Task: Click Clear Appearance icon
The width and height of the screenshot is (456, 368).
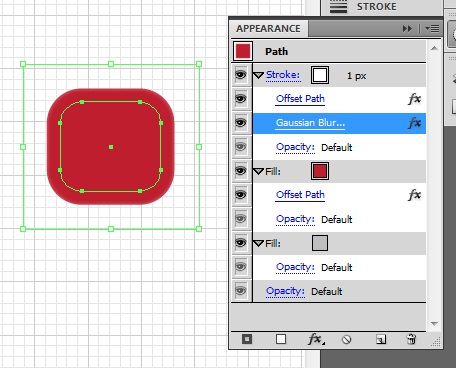Action: tap(347, 339)
